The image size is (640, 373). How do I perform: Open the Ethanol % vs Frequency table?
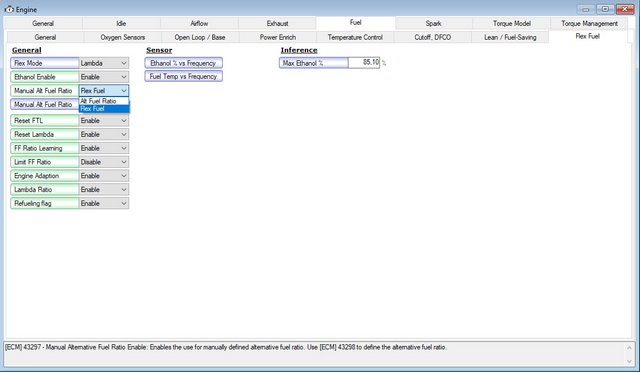click(183, 63)
